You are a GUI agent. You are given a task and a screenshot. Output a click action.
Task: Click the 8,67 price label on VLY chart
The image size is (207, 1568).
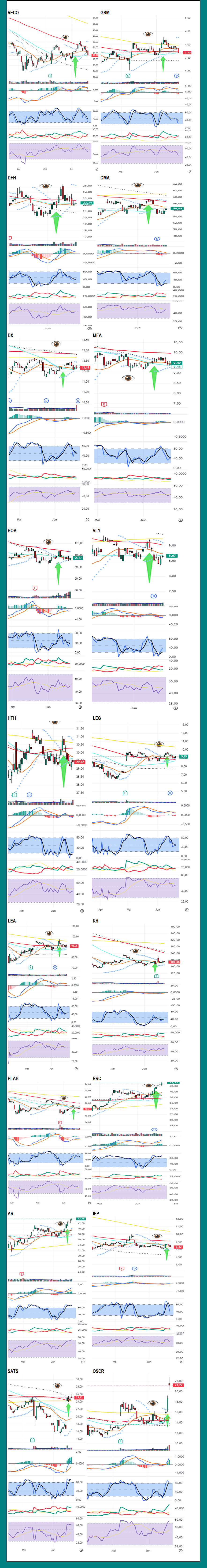coord(172,556)
